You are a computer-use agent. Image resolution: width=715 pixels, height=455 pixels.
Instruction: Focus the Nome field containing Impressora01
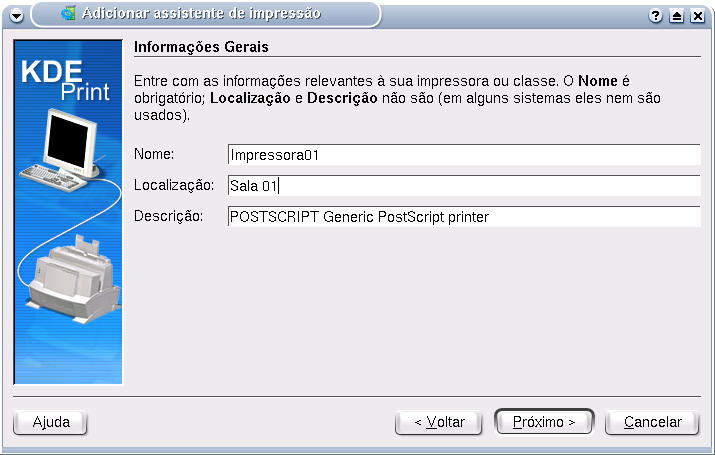tap(464, 155)
